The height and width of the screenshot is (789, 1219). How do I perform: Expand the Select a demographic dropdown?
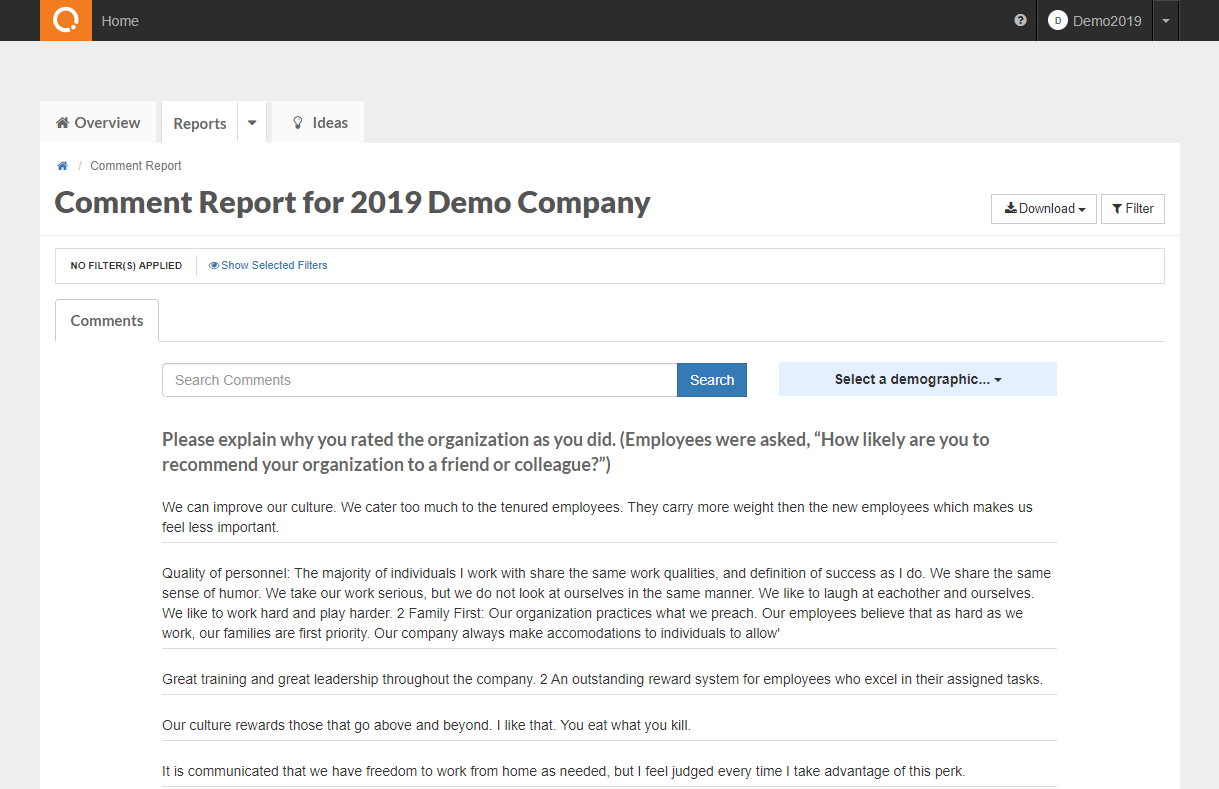pyautogui.click(x=917, y=380)
